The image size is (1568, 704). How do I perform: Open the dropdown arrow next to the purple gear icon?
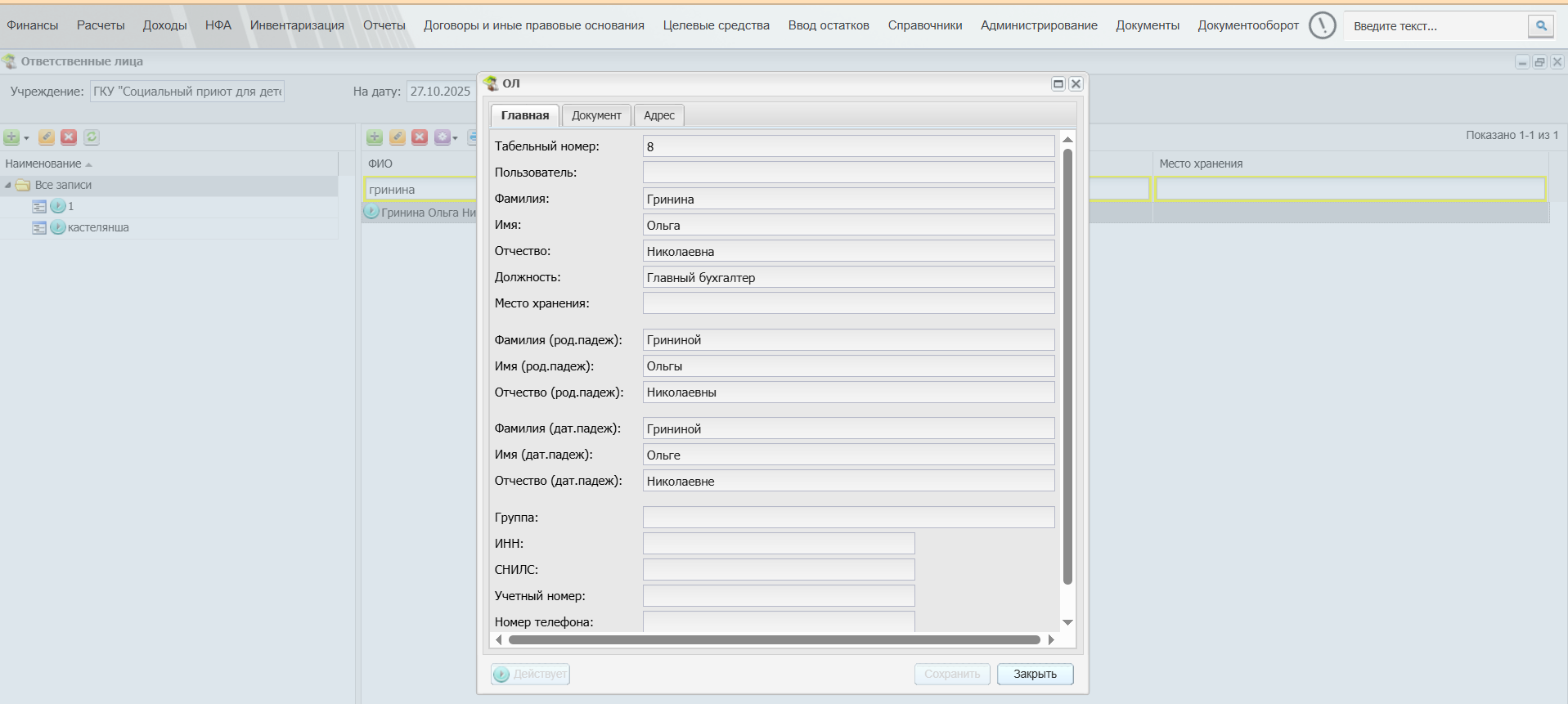coord(455,138)
